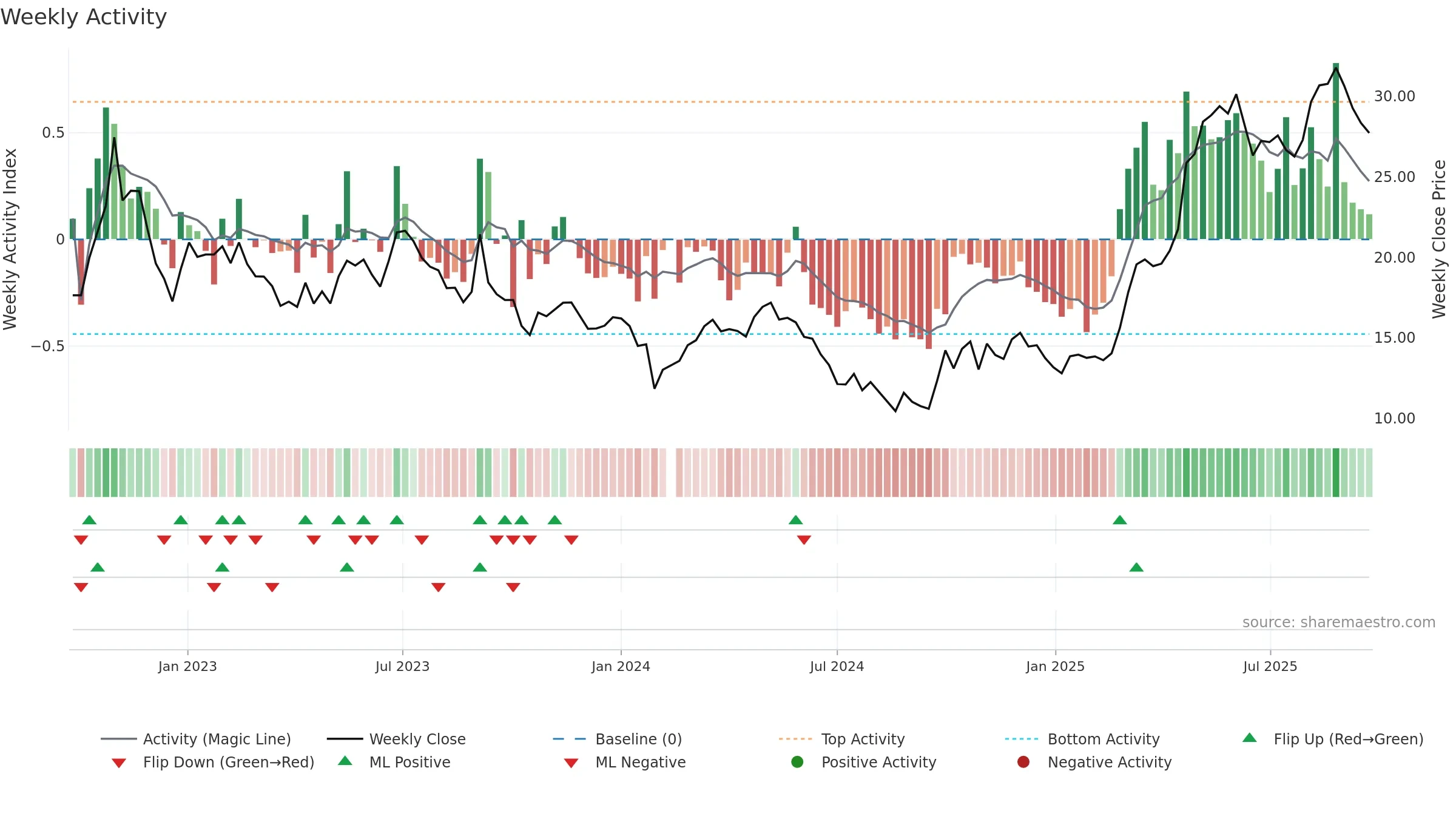This screenshot has width=1456, height=819.
Task: Click the 15.00 price axis label
Action: tap(1394, 337)
